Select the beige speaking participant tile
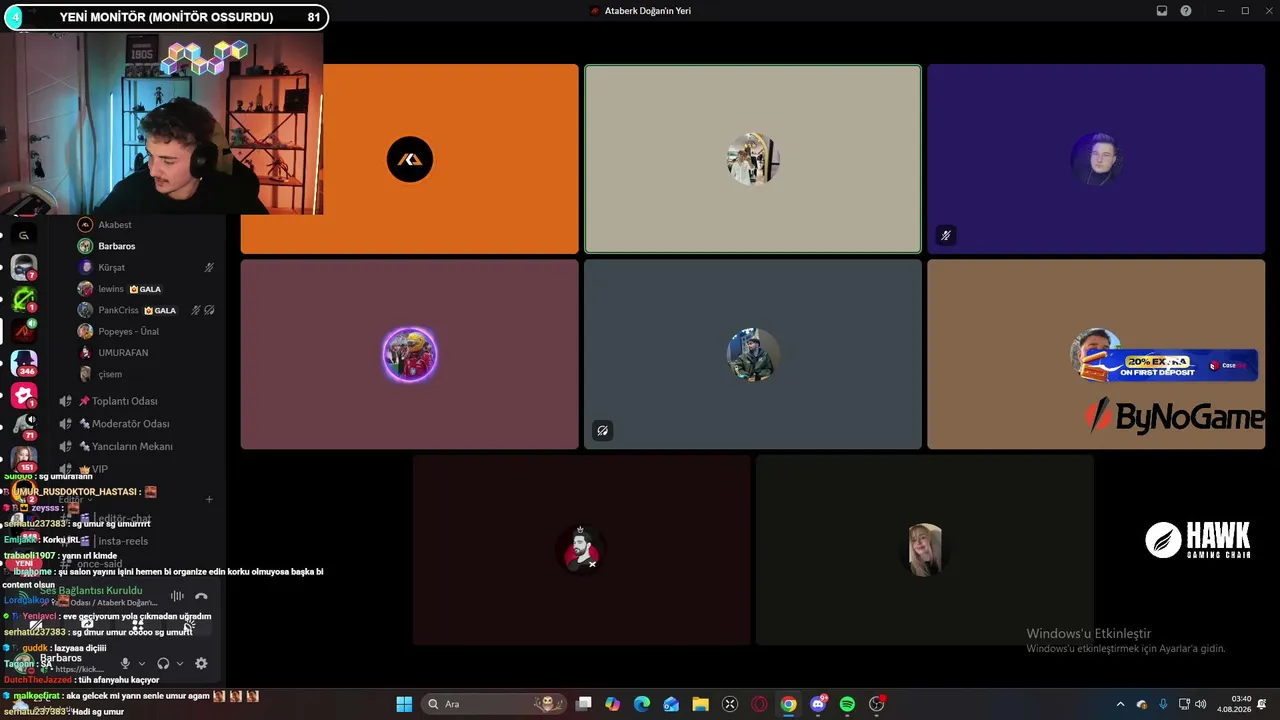The width and height of the screenshot is (1280, 720). [753, 159]
